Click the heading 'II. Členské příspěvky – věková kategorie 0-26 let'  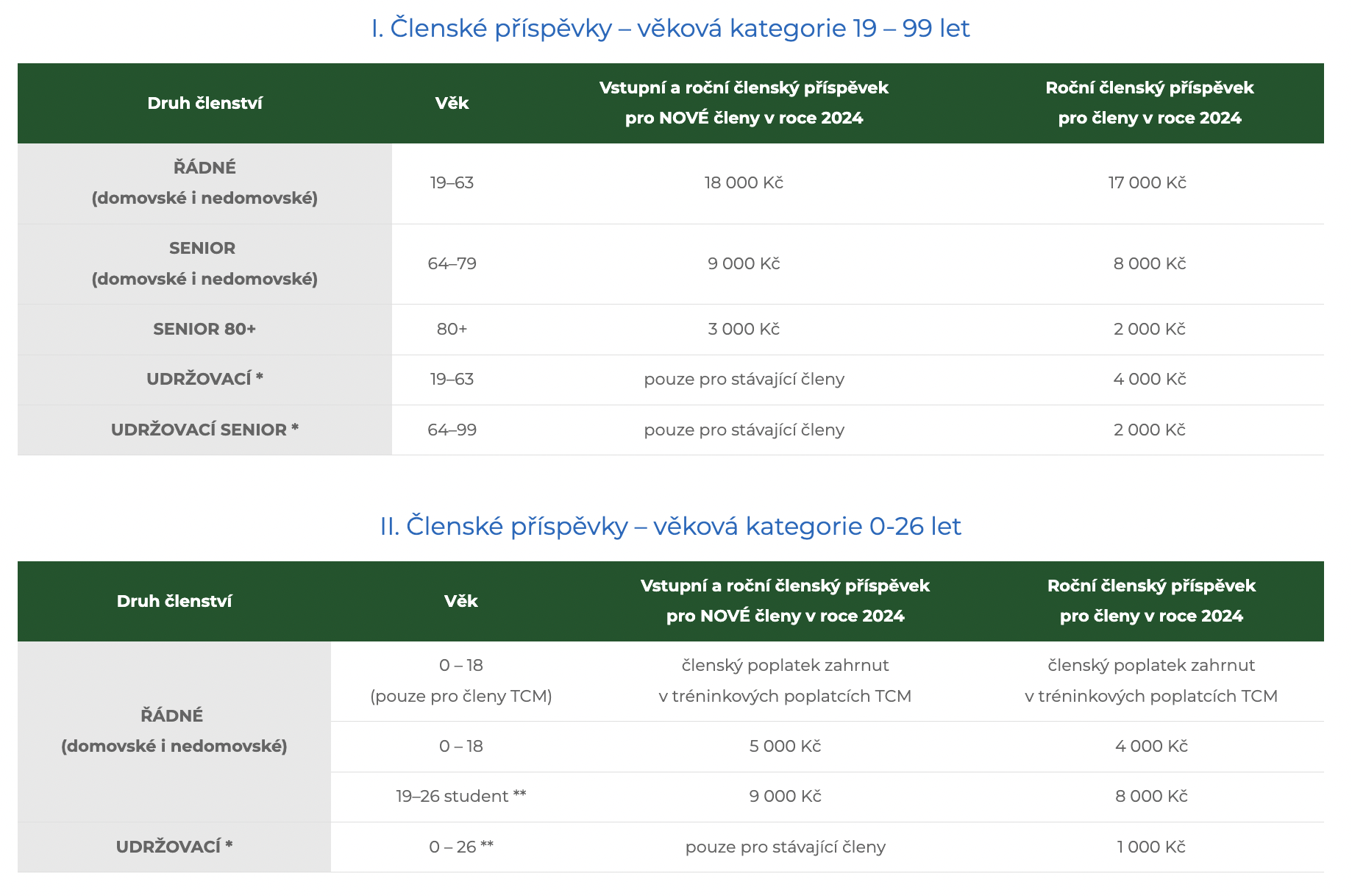[x=670, y=526]
